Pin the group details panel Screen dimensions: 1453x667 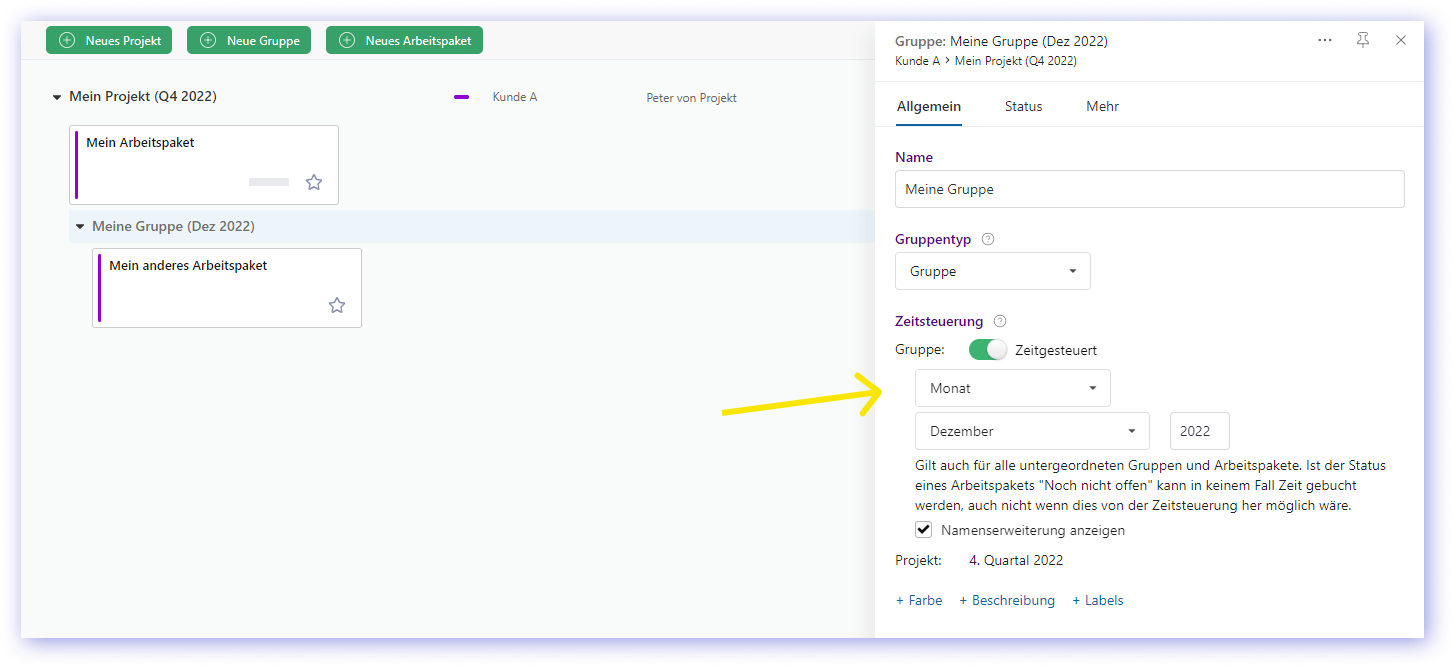(x=1363, y=40)
